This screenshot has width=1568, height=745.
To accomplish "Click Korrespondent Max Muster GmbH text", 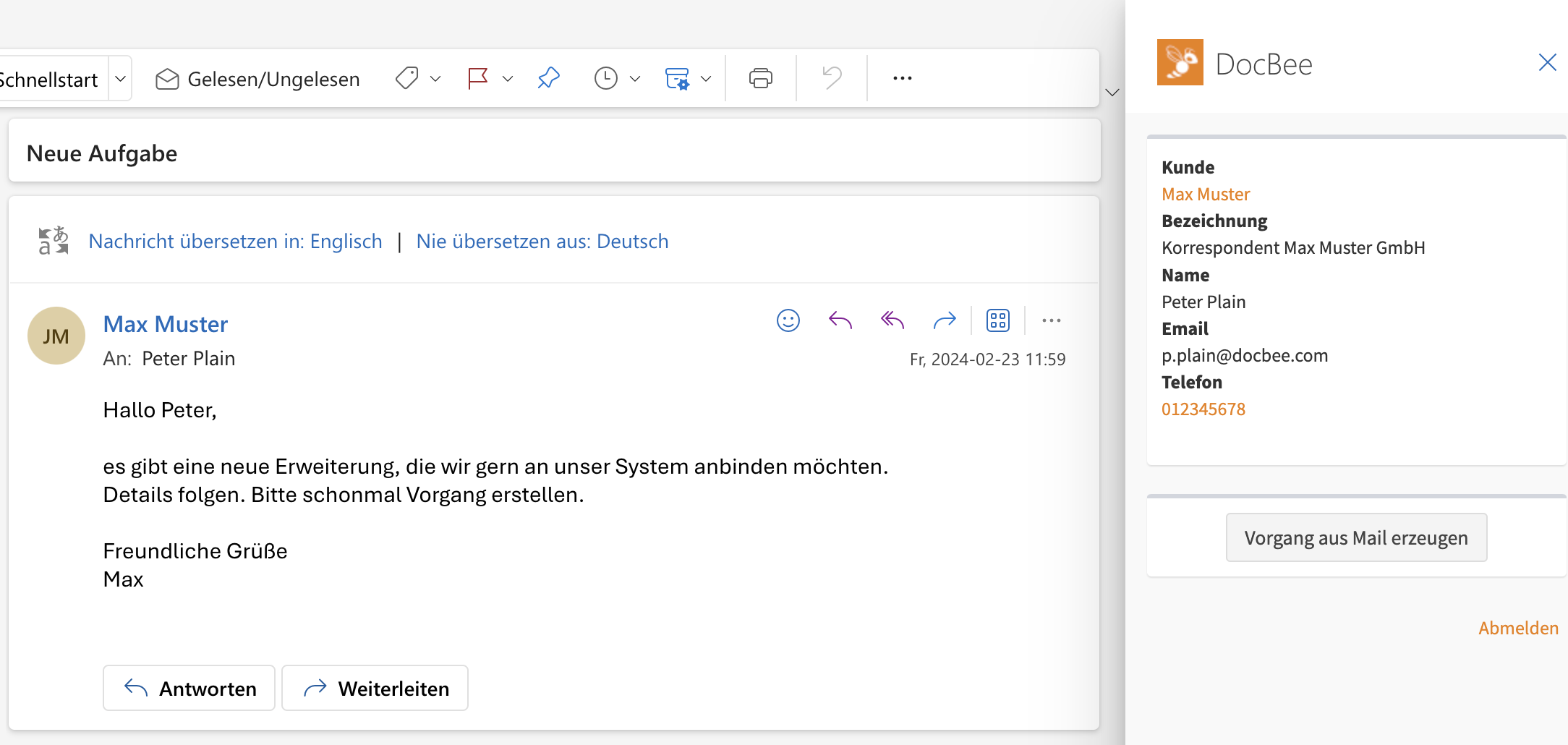I will [1293, 247].
